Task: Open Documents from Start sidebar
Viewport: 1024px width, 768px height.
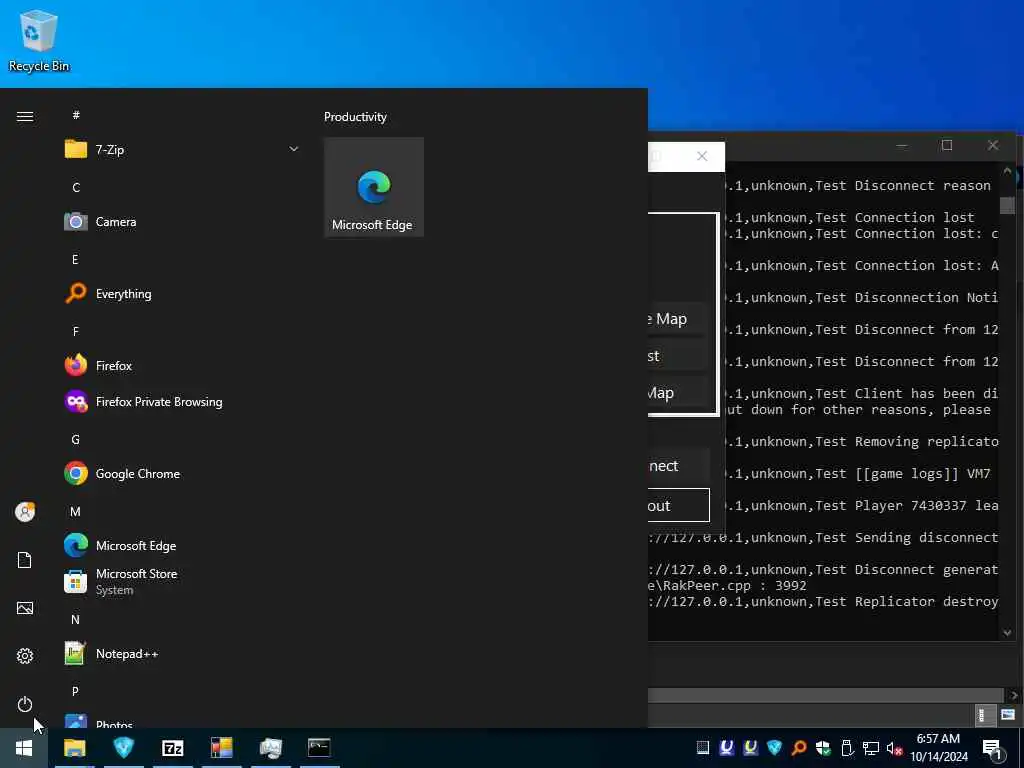Action: 25,560
